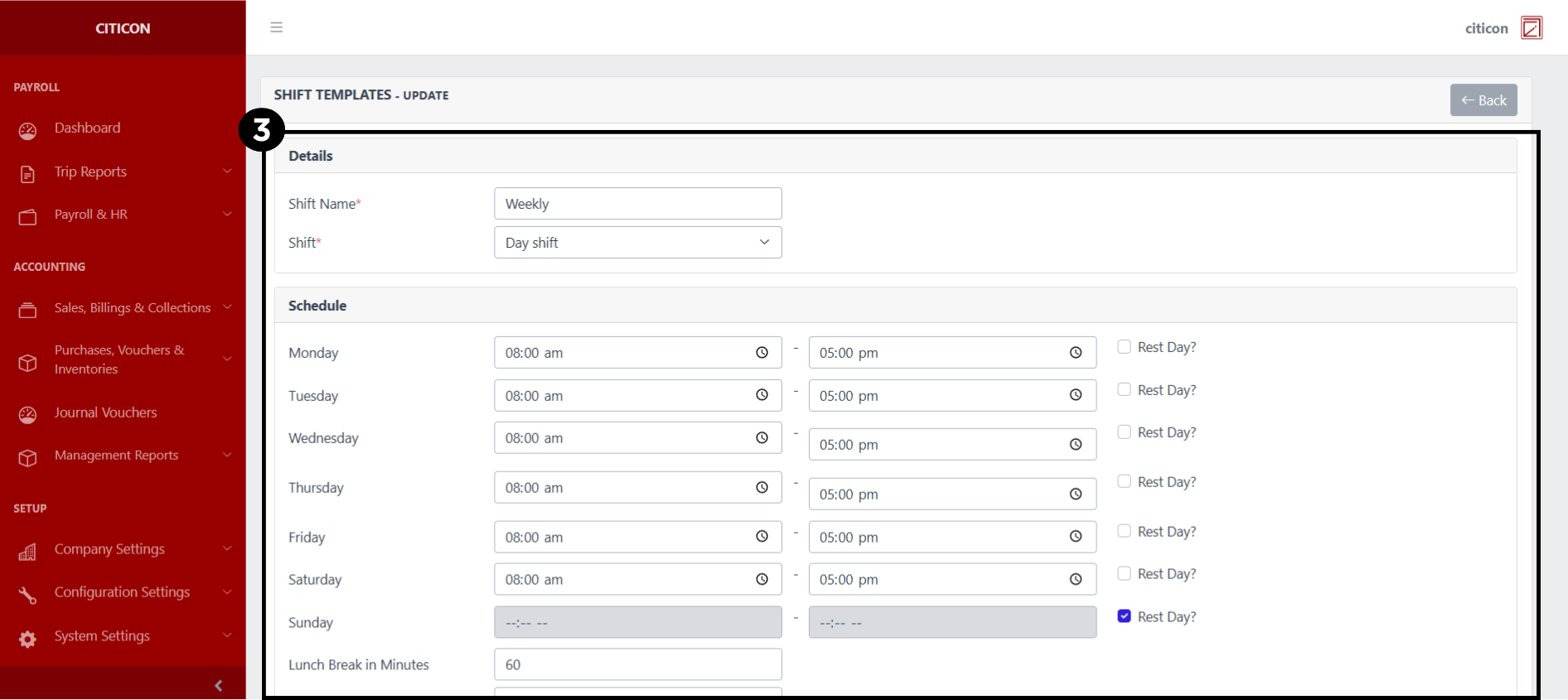Select Trip Reports menu item

click(90, 171)
